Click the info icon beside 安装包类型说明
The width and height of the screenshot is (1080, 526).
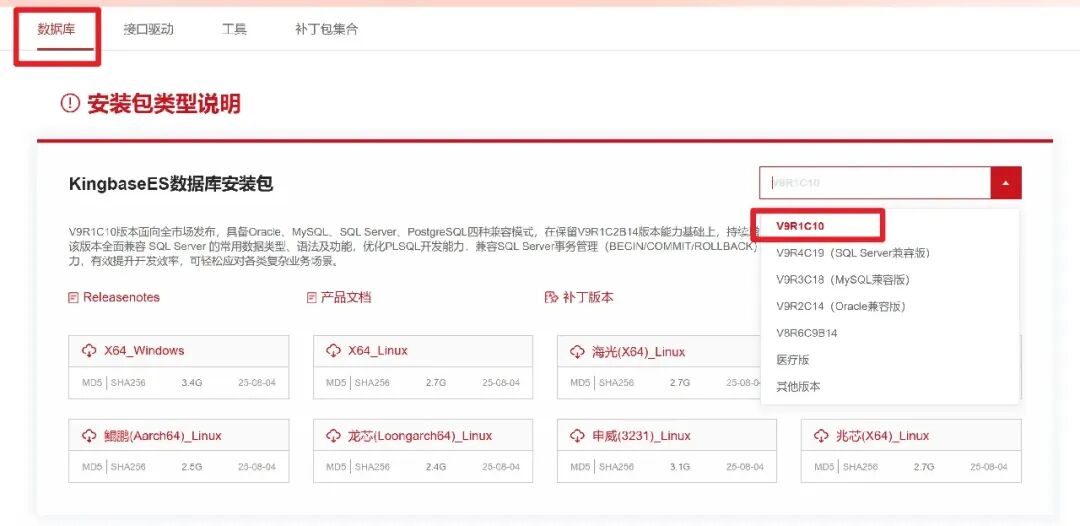coord(71,103)
